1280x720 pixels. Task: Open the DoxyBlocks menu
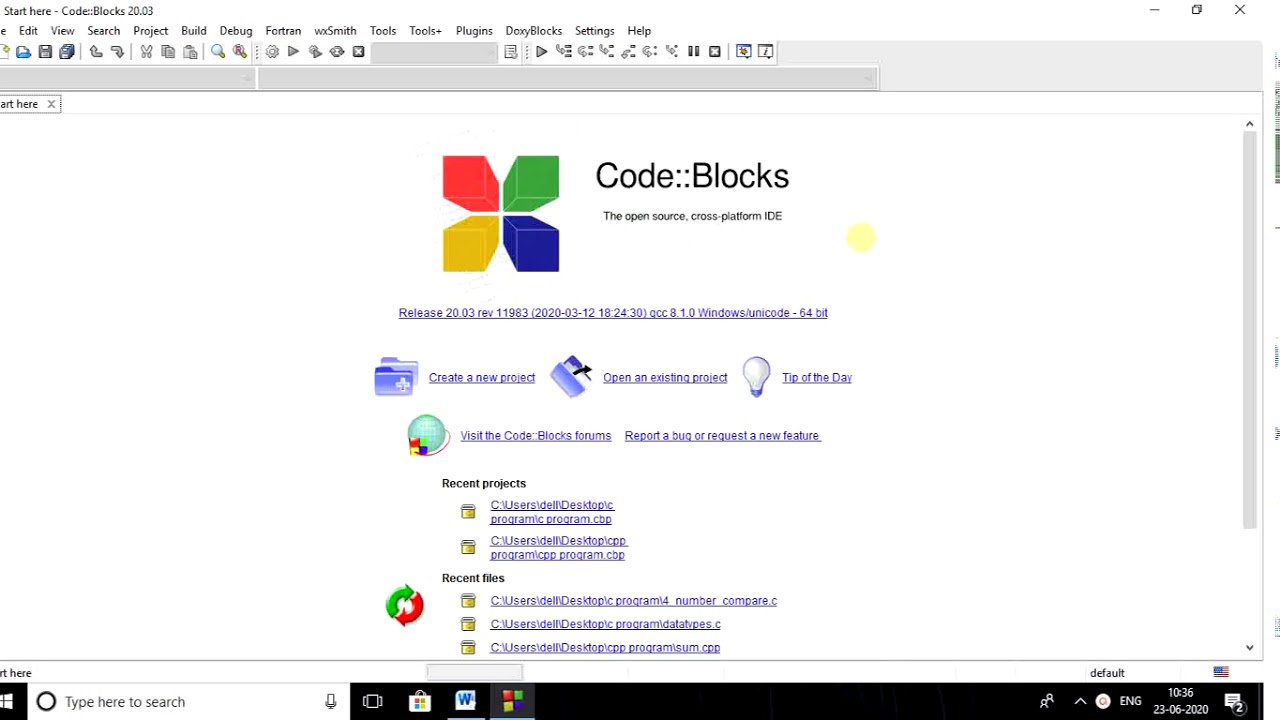pos(534,31)
